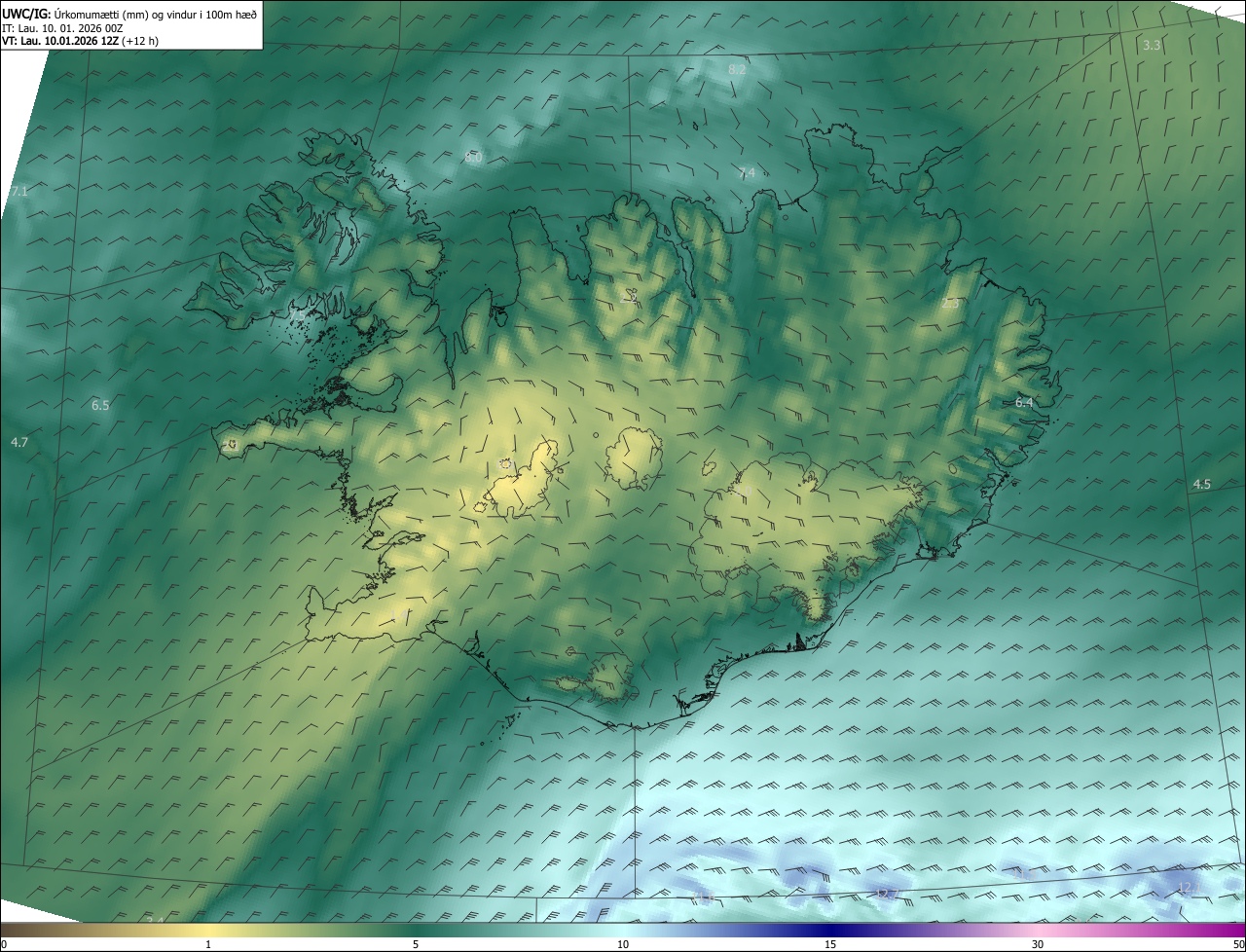Viewport: 1246px width, 952px height.
Task: Click the 0 tick label on color scale
Action: click(4, 944)
